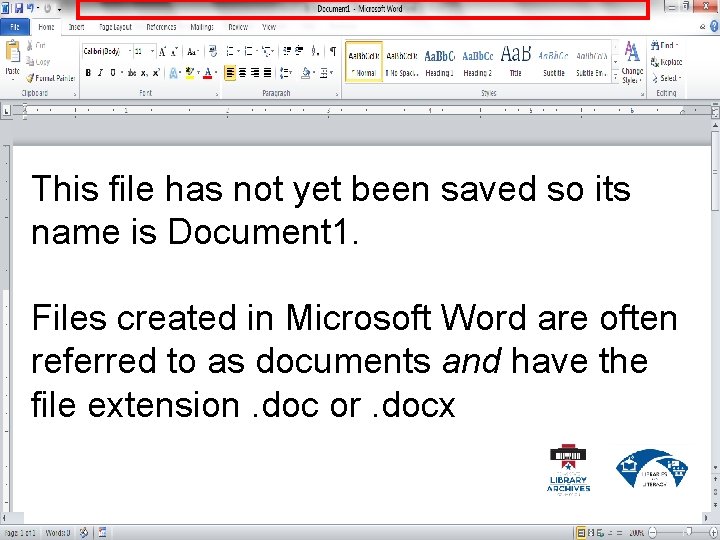This screenshot has height=540, width=720.
Task: Apply the Title style
Action: click(x=516, y=62)
